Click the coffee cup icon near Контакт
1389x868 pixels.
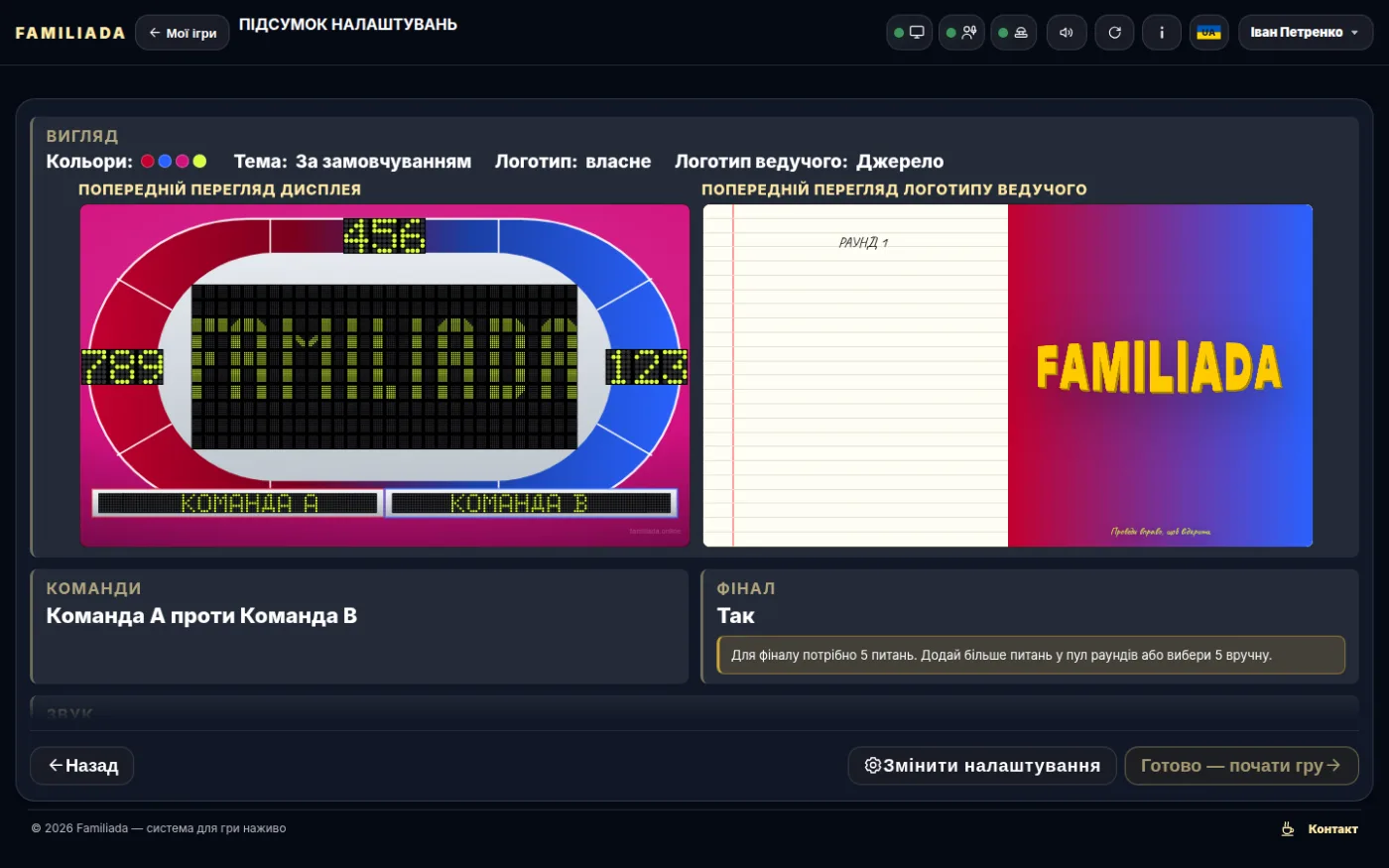1288,828
